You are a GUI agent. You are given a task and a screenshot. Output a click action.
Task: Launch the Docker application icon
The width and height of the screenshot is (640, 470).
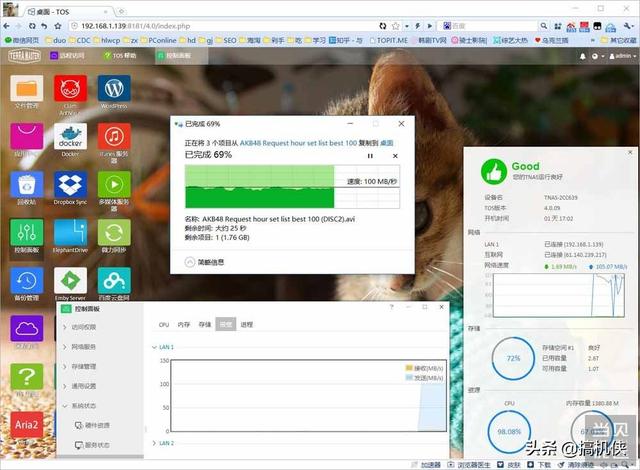pos(70,136)
